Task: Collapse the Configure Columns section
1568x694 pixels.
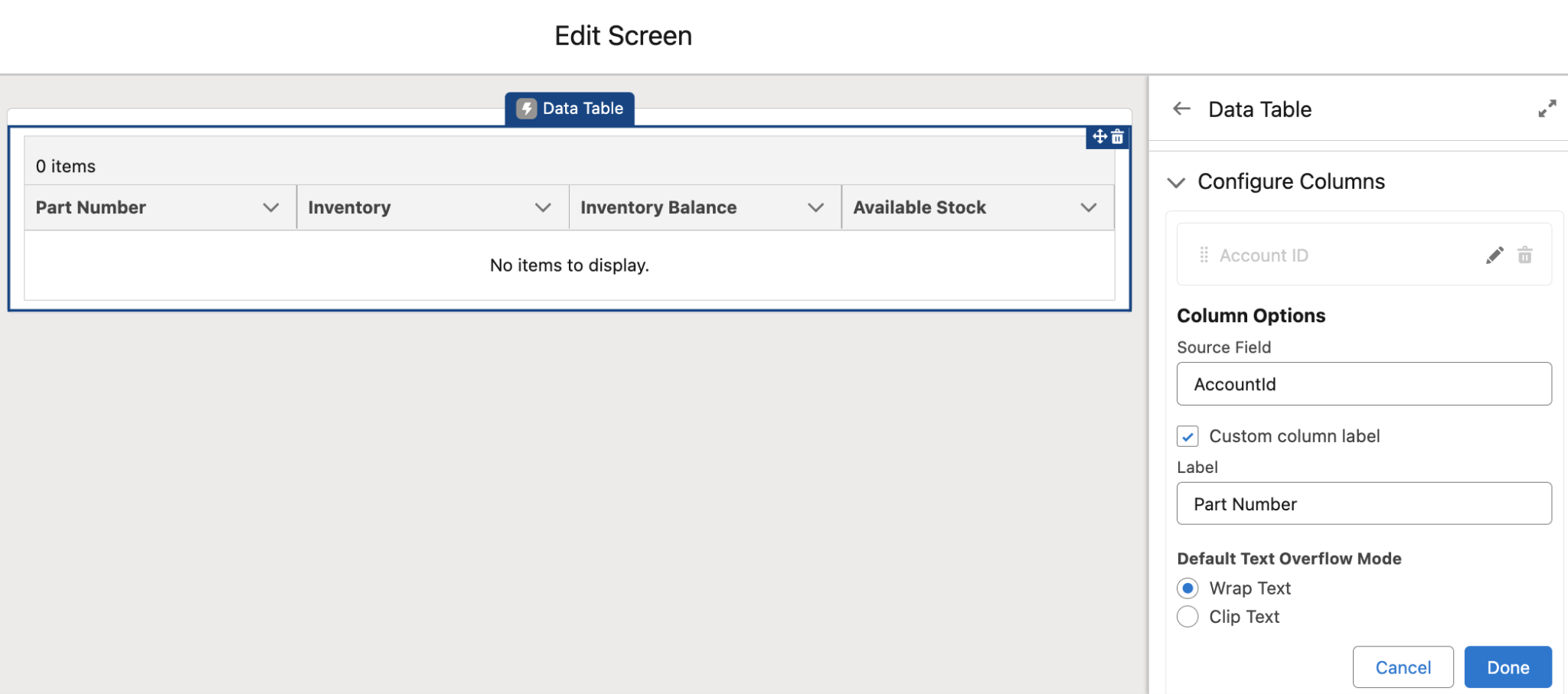Action: (1177, 182)
